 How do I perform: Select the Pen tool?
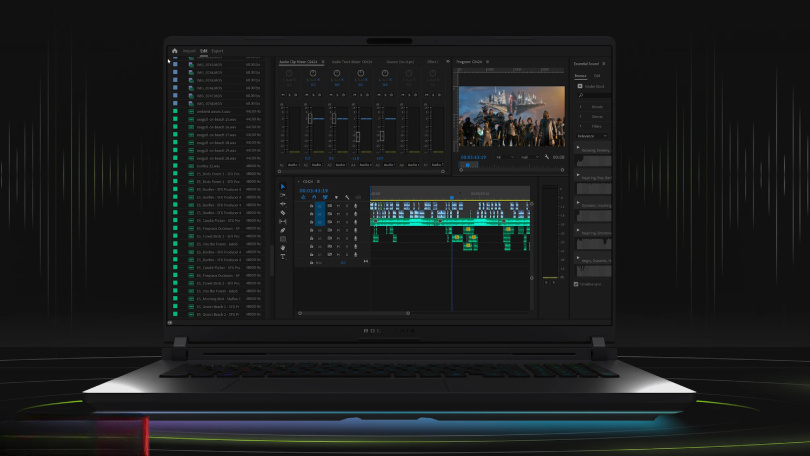click(283, 230)
